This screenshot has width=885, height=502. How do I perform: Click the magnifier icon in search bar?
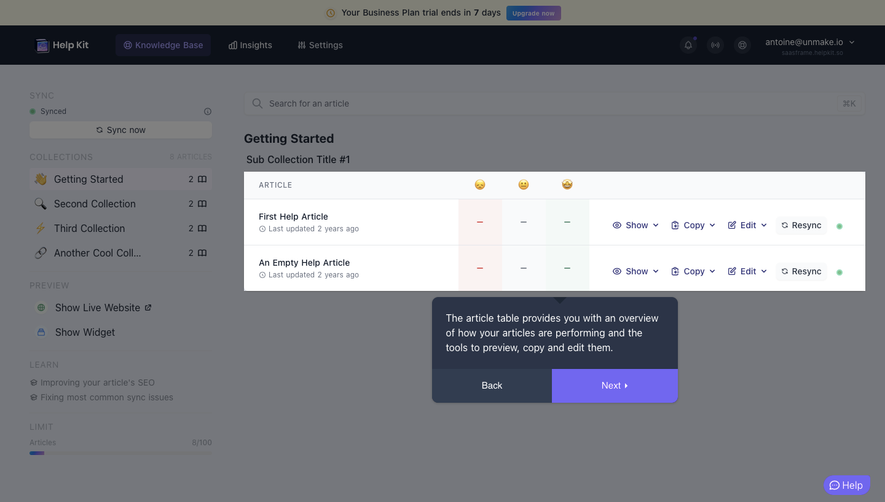[x=257, y=103]
